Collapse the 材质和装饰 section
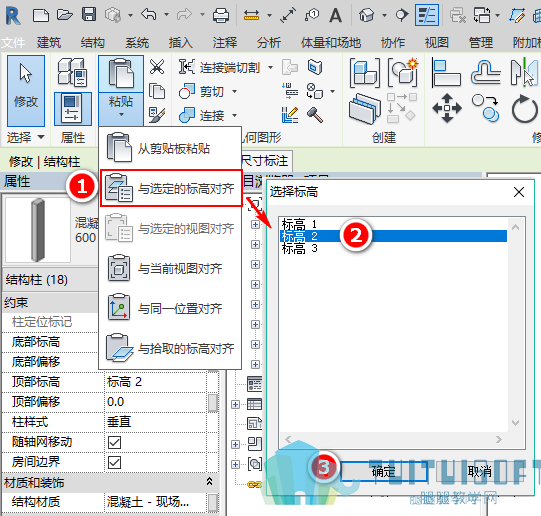The image size is (541, 516). tap(209, 482)
